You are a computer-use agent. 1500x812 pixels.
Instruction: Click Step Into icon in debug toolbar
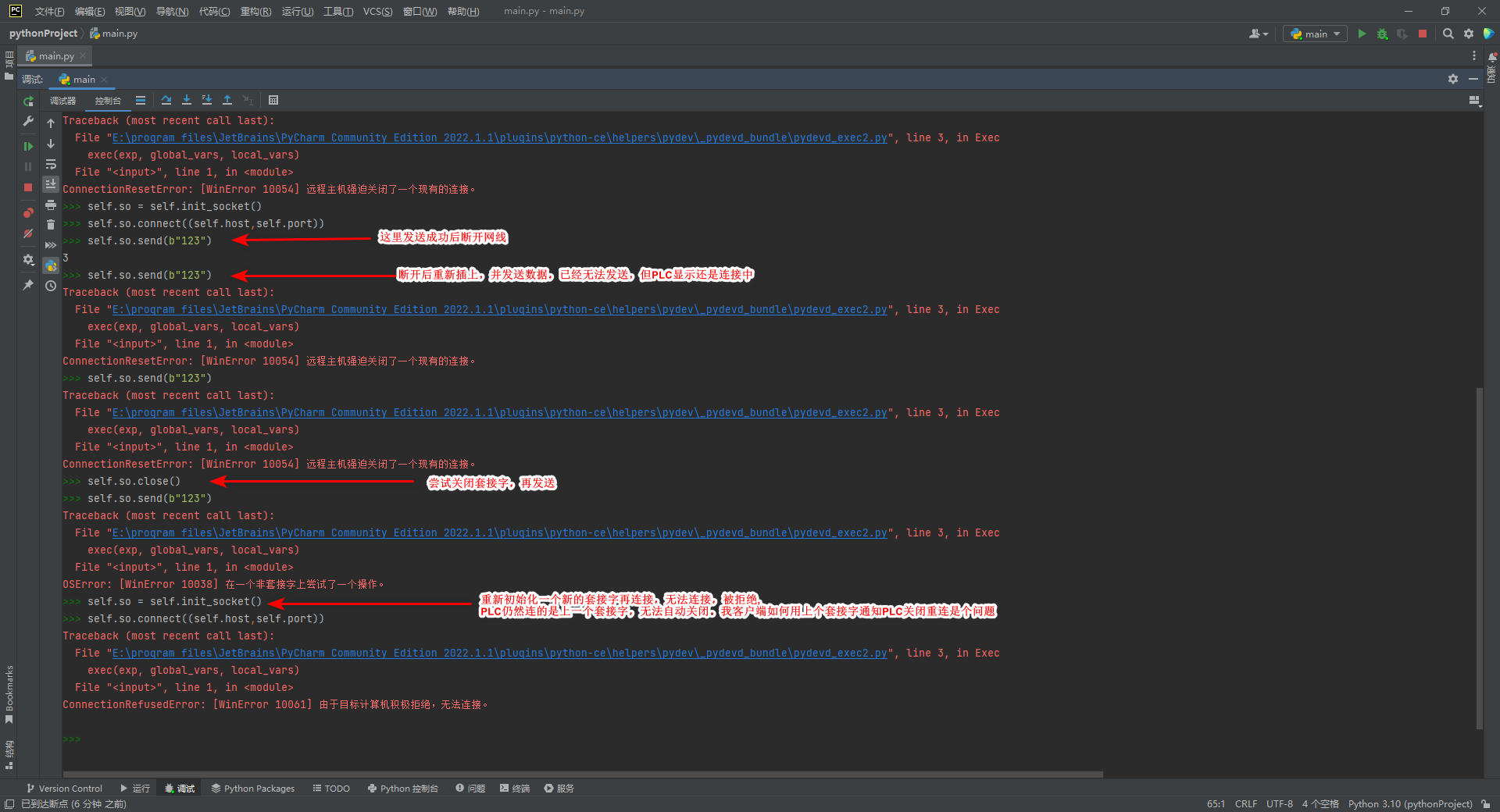click(x=187, y=100)
